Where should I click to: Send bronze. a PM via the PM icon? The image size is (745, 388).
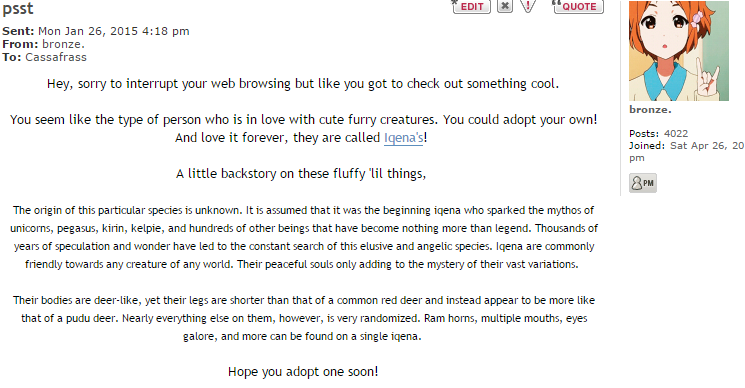point(643,183)
